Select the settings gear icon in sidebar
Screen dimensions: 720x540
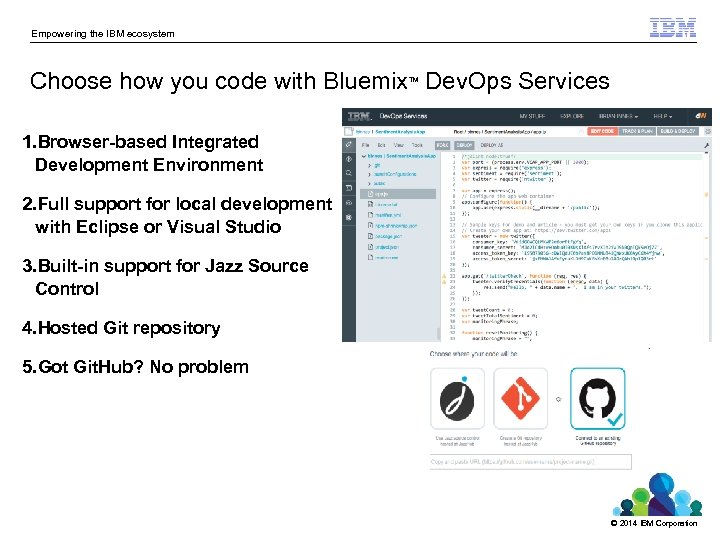point(349,217)
